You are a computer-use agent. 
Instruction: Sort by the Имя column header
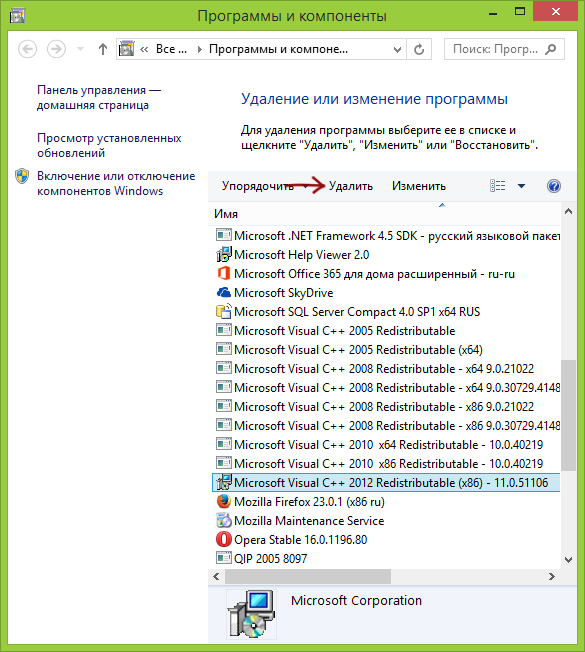226,214
